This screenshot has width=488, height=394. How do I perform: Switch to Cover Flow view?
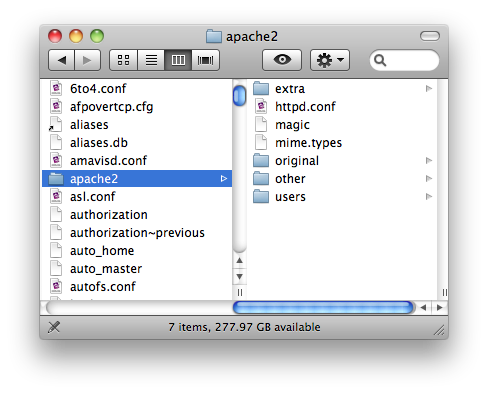[206, 60]
